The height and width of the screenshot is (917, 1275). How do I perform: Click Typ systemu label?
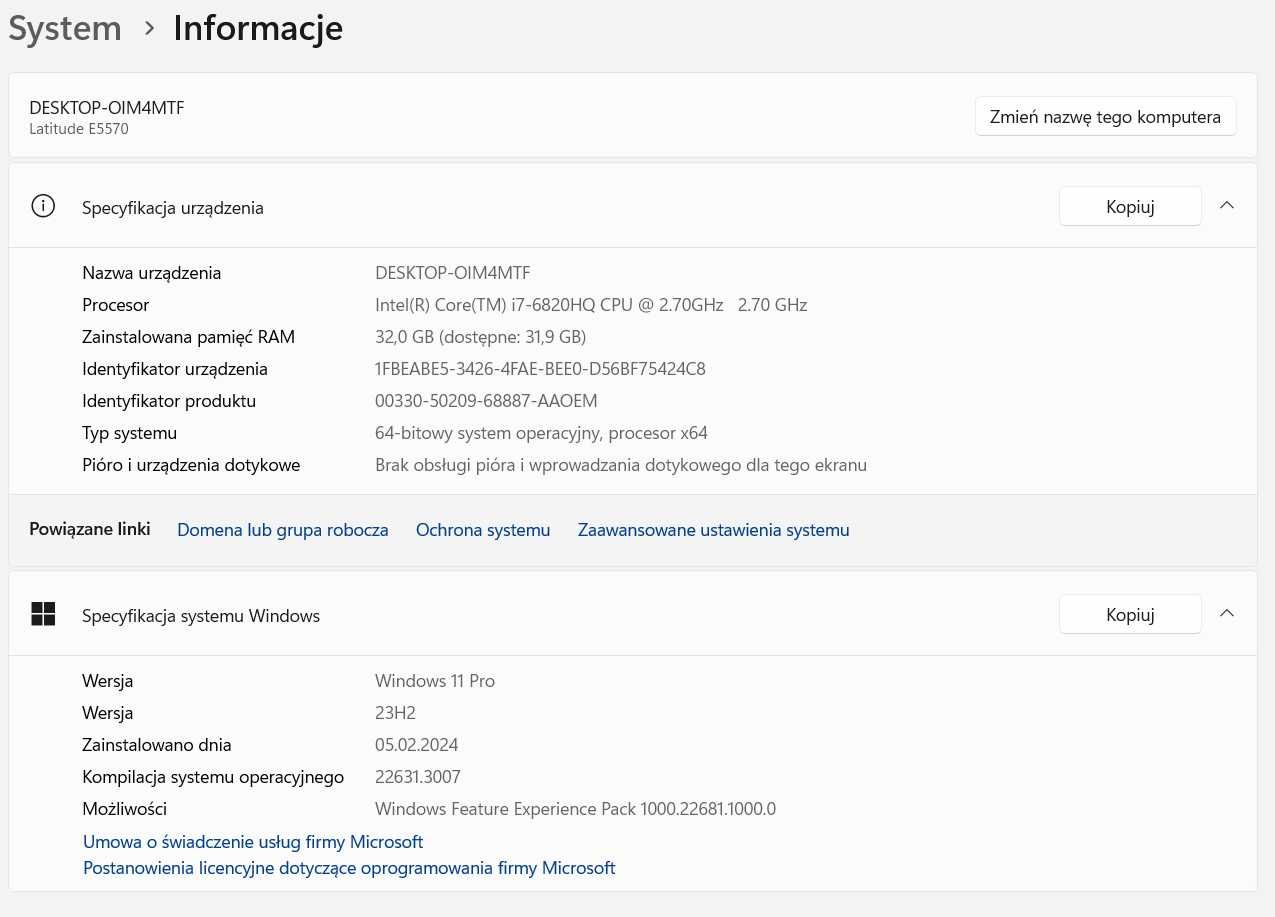pyautogui.click(x=130, y=433)
